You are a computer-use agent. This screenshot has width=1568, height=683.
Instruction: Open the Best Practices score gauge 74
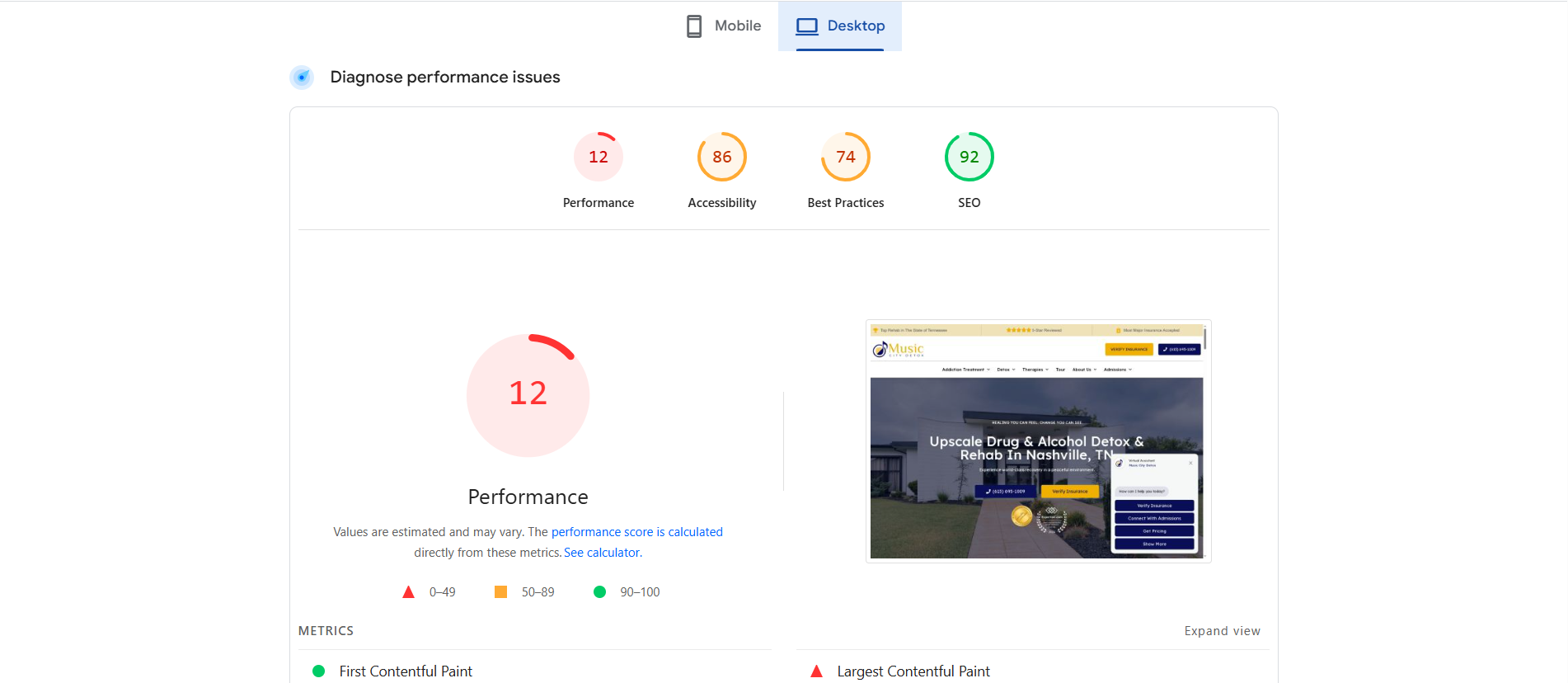coord(845,157)
